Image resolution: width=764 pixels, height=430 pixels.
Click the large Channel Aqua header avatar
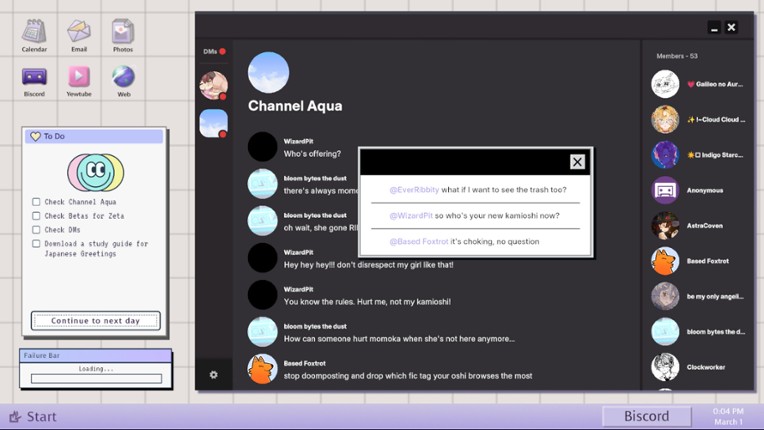point(268,73)
